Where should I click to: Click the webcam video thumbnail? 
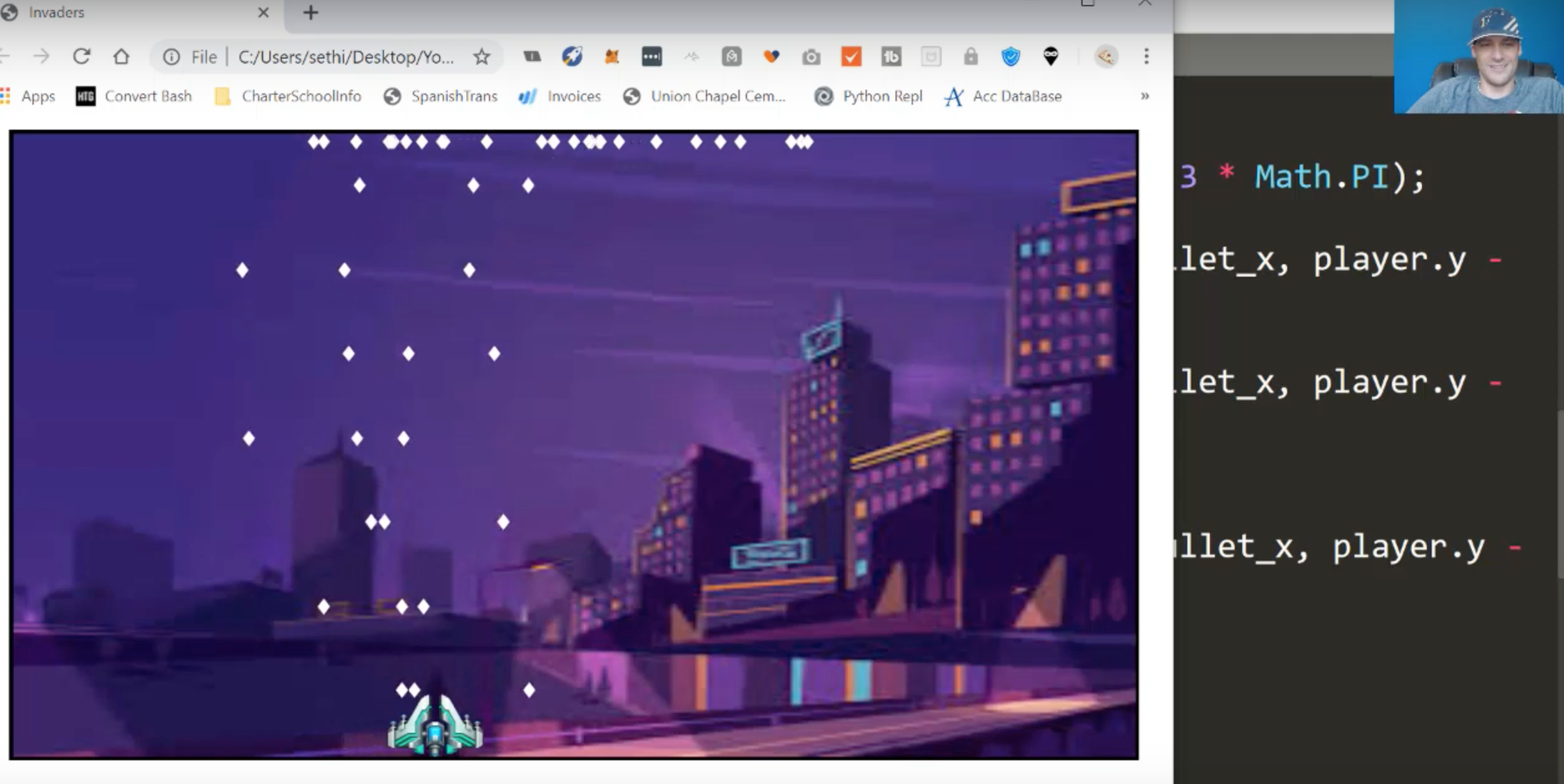click(x=1479, y=57)
